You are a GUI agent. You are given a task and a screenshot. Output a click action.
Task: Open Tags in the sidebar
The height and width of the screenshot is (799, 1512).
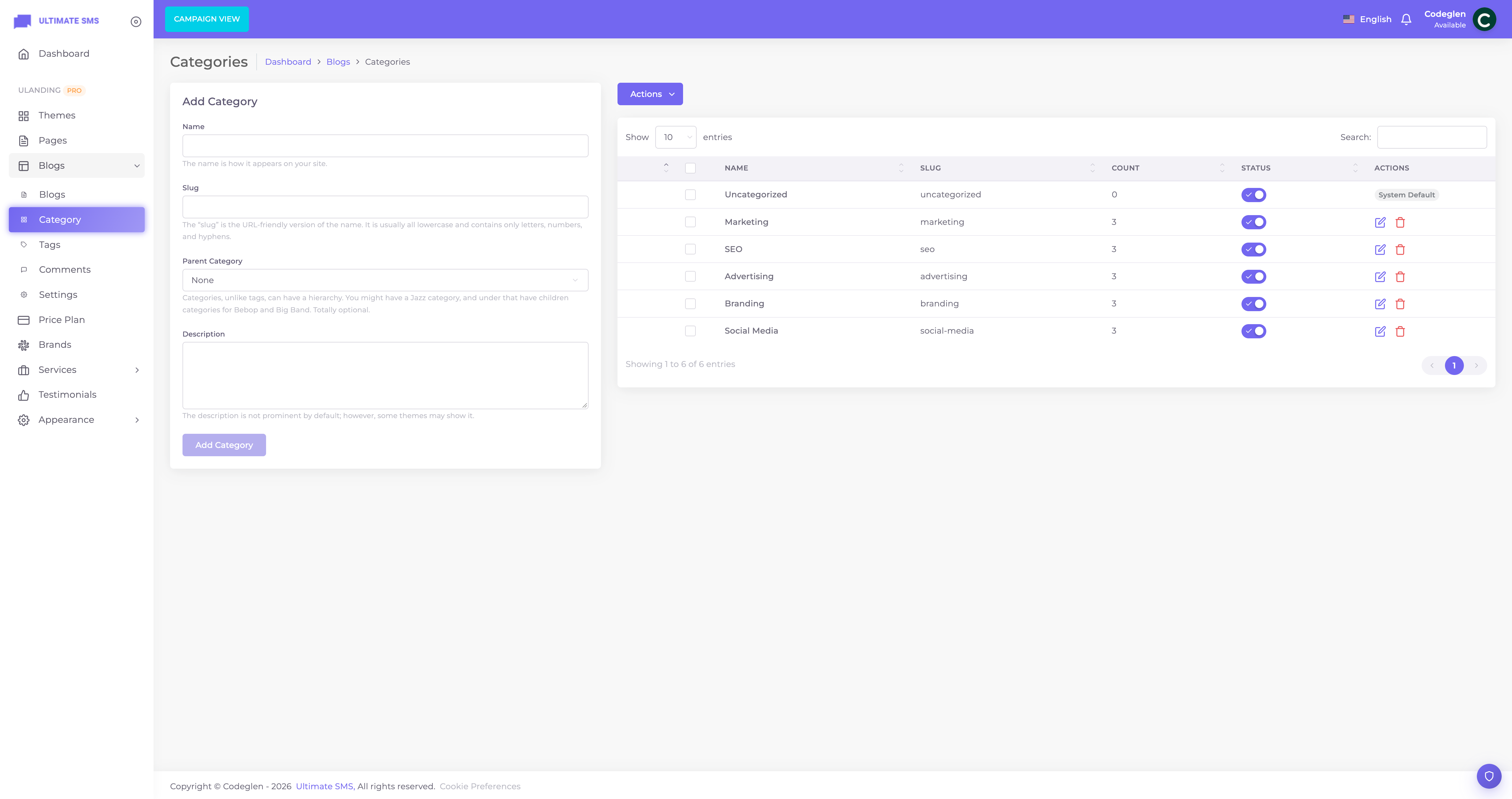click(77, 244)
